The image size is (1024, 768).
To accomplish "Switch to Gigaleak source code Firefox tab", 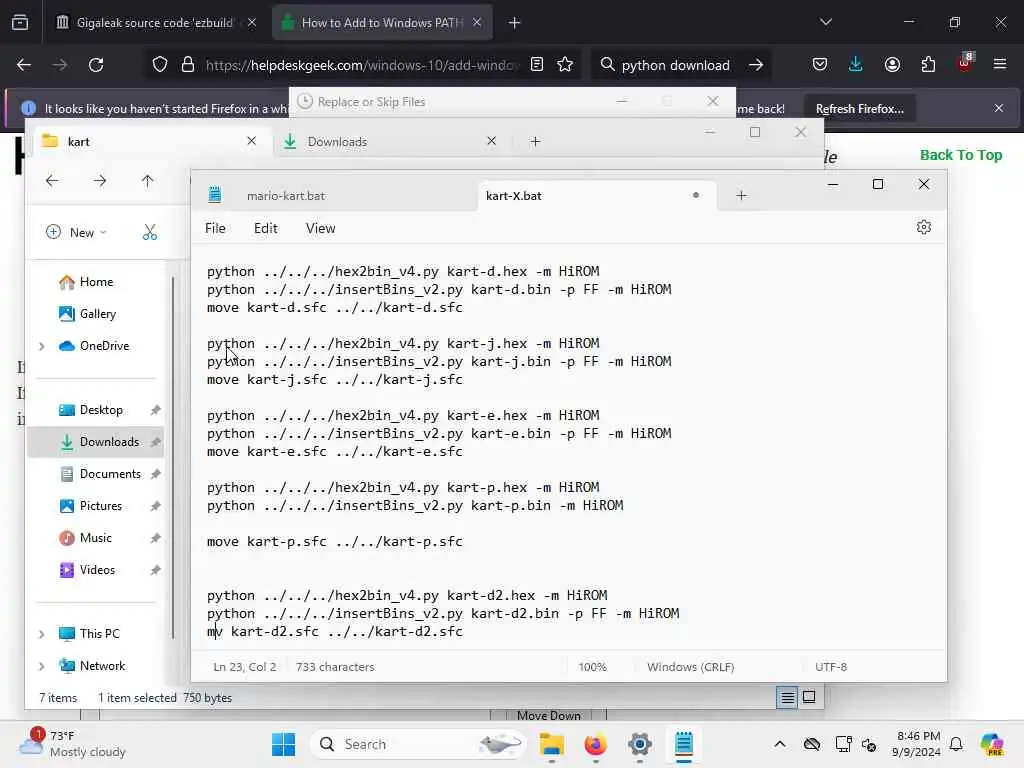I will 154,23.
